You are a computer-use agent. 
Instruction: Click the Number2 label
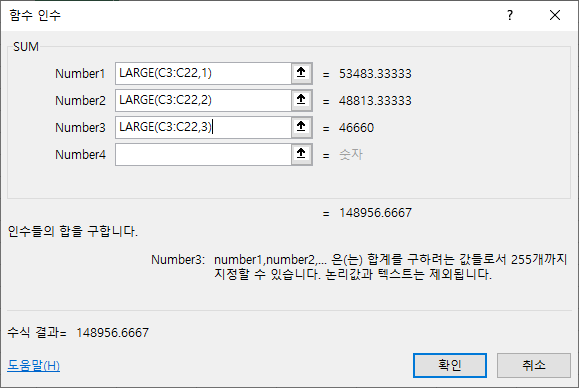click(x=80, y=100)
